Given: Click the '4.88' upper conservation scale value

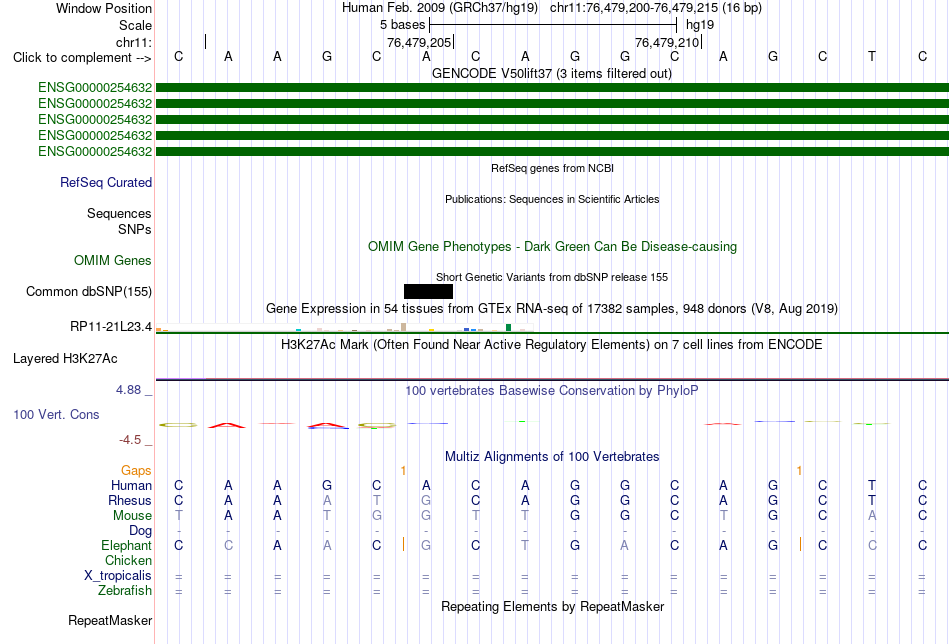Looking at the screenshot, I should [x=128, y=390].
